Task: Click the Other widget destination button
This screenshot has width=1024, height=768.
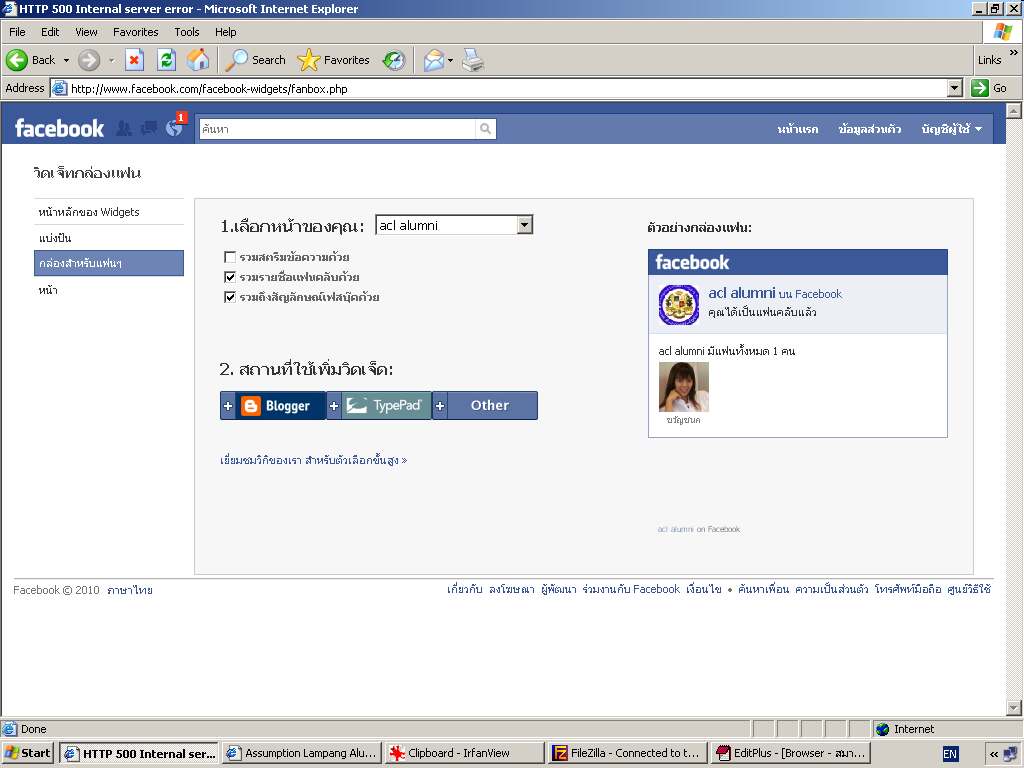Action: point(485,405)
